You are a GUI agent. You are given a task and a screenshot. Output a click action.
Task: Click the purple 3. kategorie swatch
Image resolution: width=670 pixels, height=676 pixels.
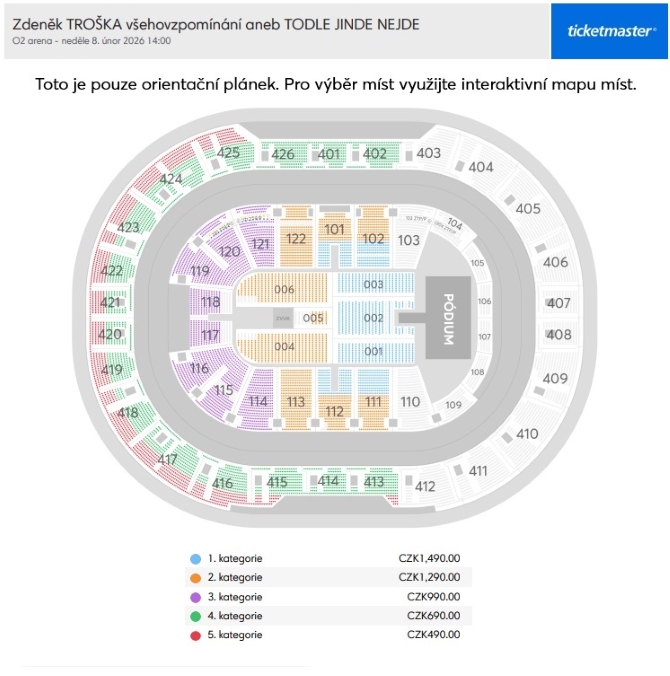195,597
